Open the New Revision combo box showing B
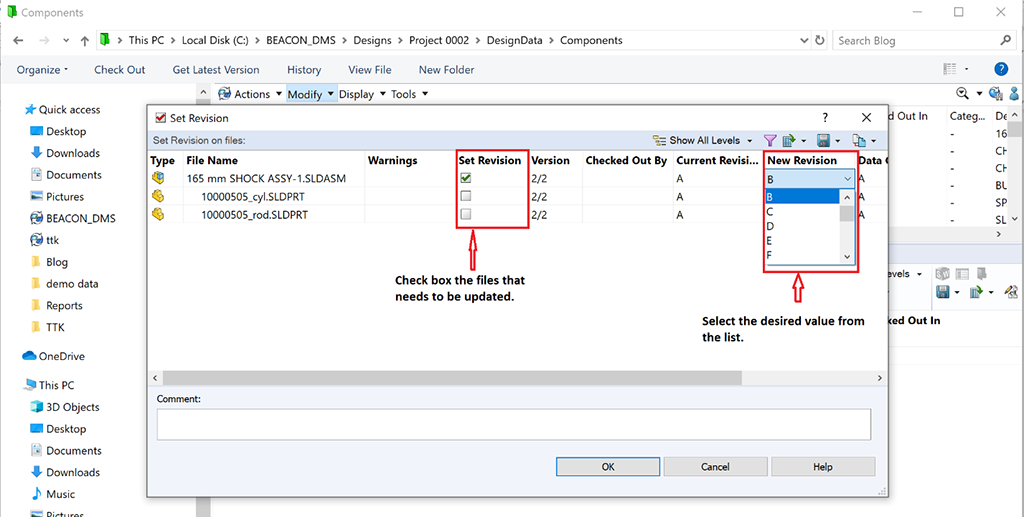Viewport: 1024px width, 517px height. point(810,179)
